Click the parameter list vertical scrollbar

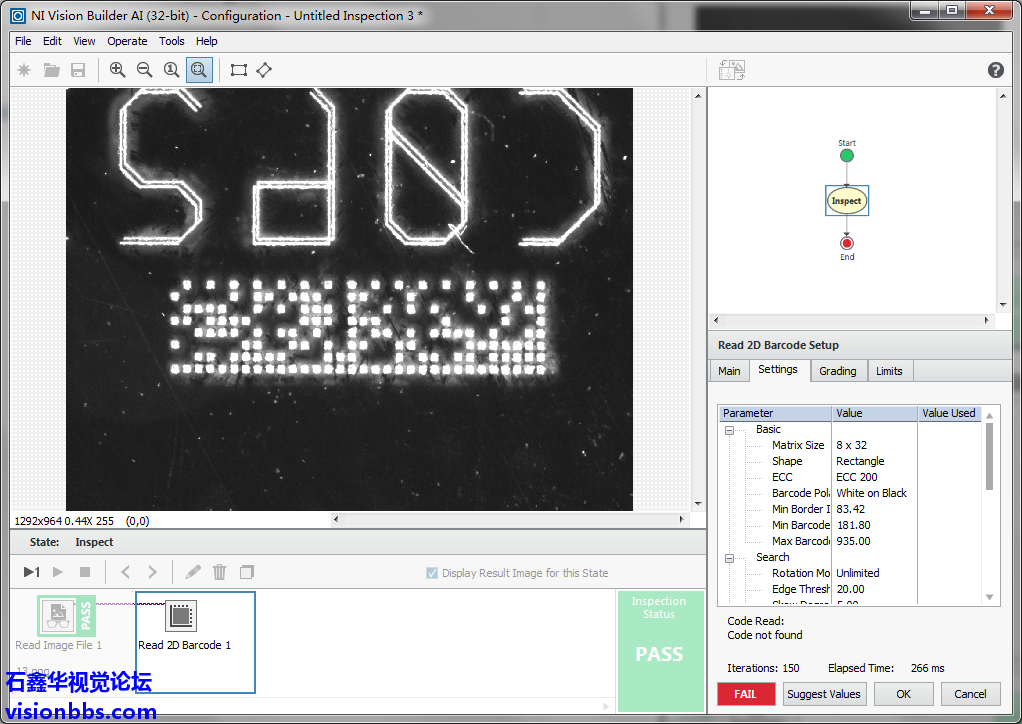coord(990,456)
